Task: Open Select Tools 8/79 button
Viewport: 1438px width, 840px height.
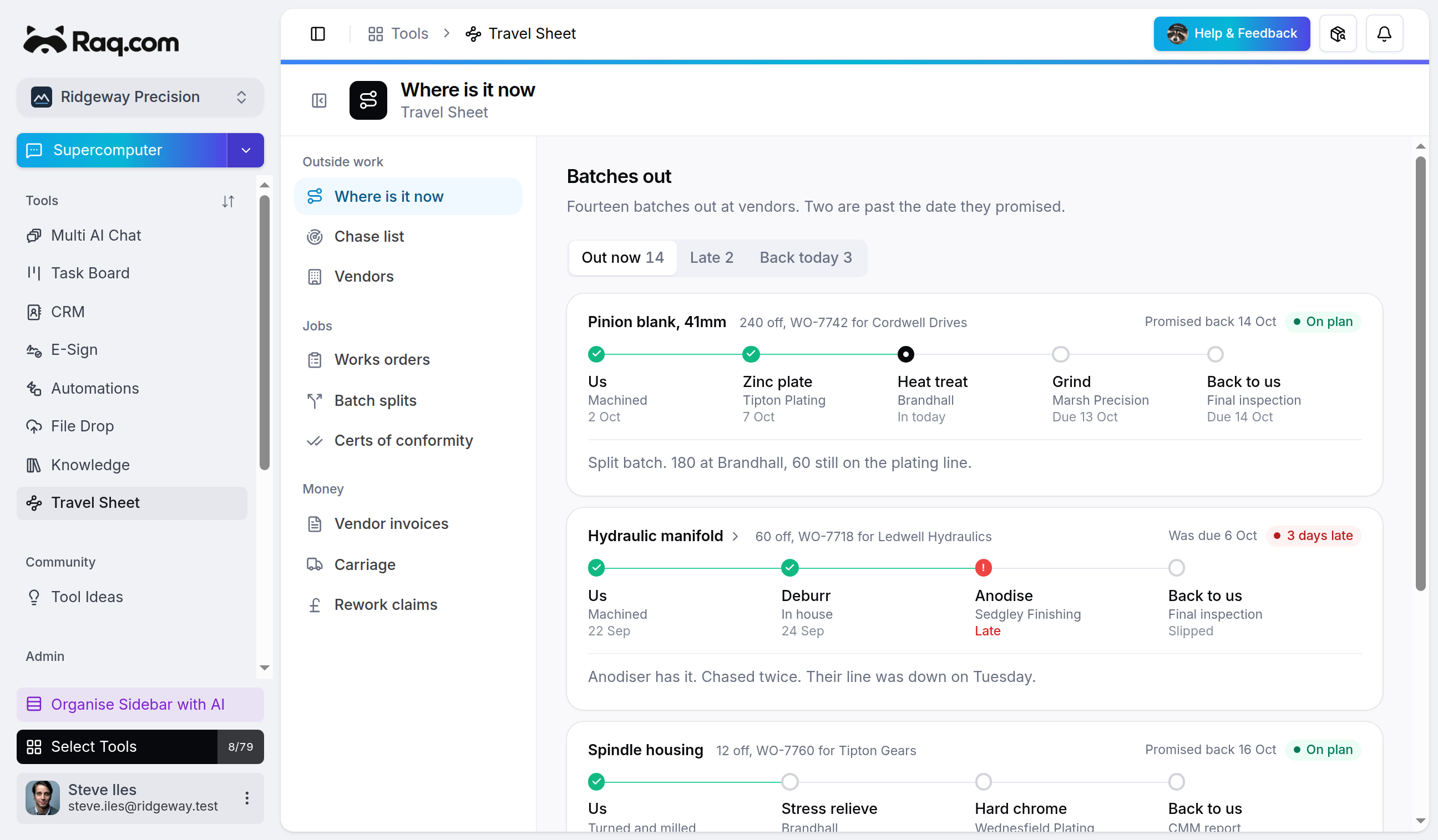Action: pos(140,746)
